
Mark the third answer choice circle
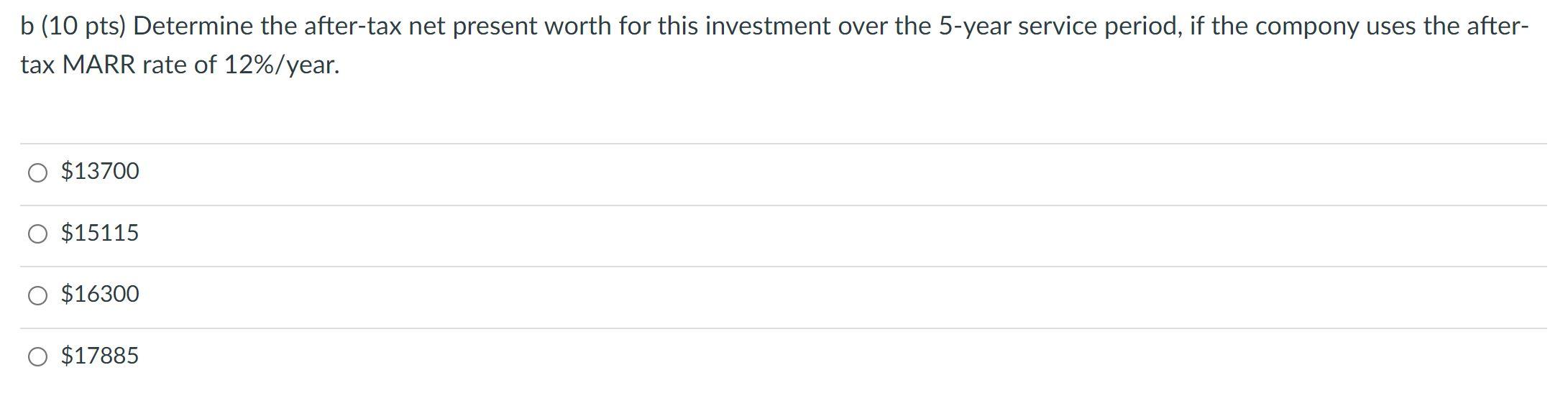pos(38,296)
